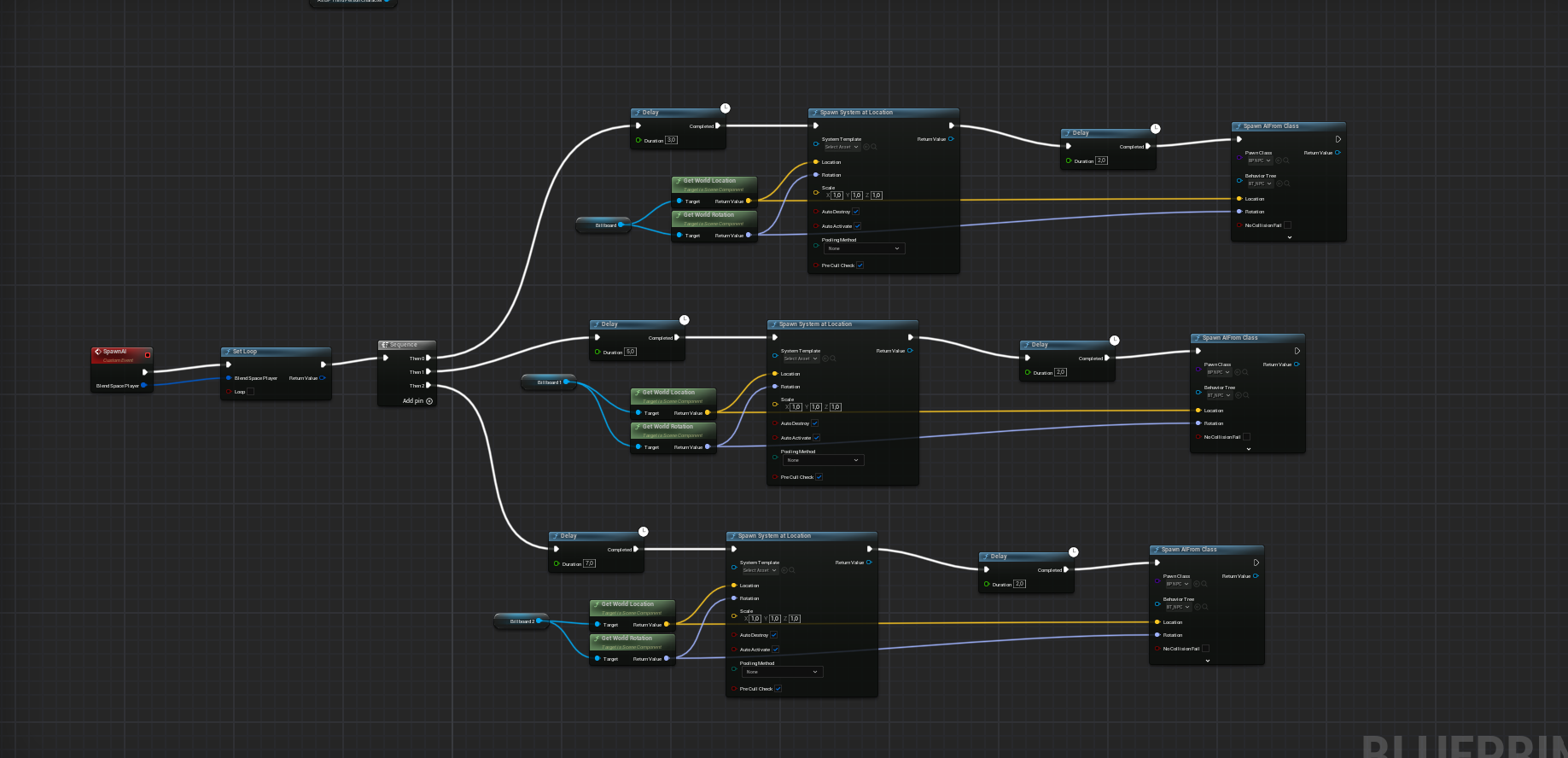Click the Then 0 execution pin on Sequence
This screenshot has height=758, width=1568.
point(428,359)
